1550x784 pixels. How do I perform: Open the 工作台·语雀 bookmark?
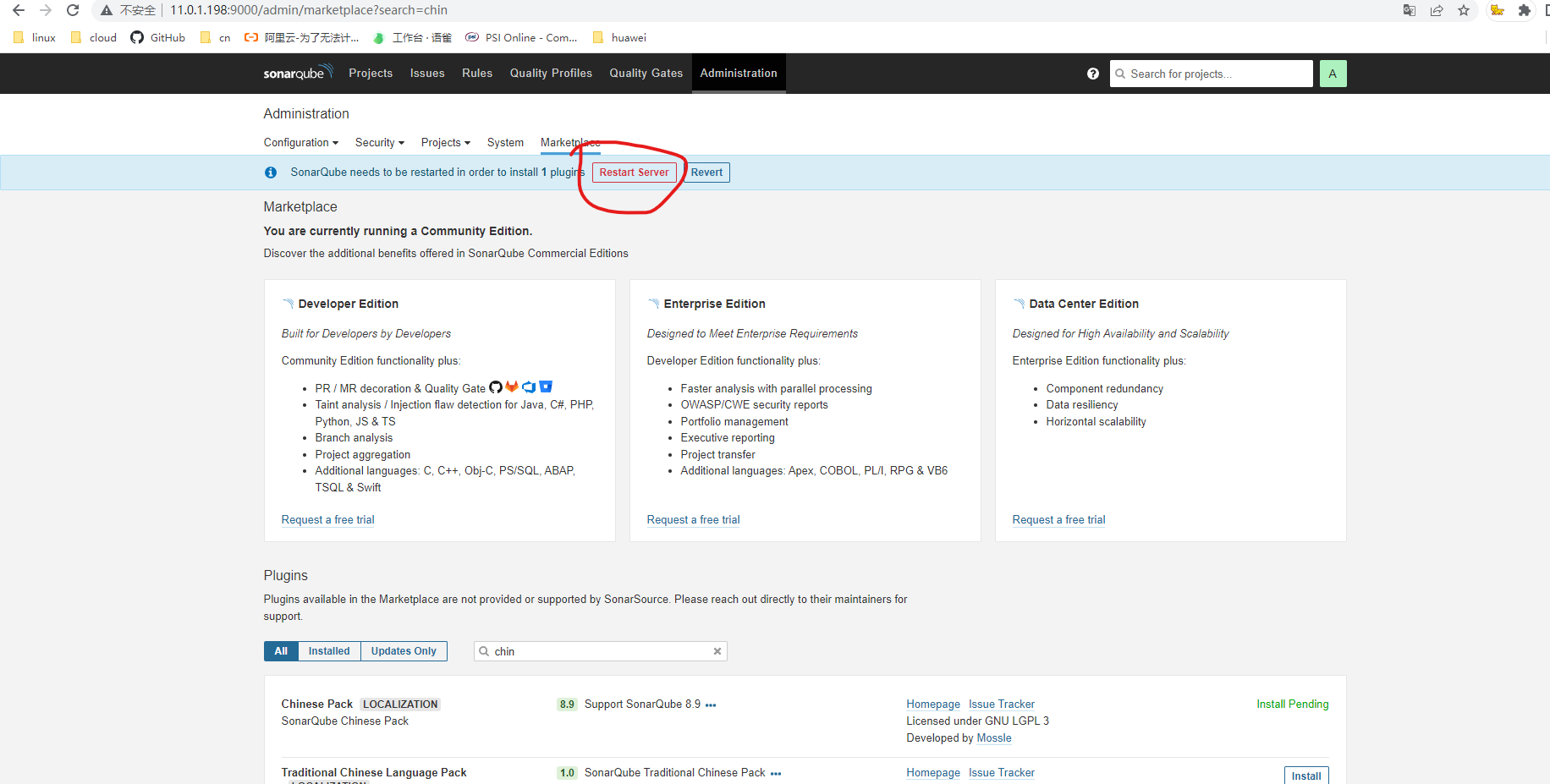[x=412, y=37]
